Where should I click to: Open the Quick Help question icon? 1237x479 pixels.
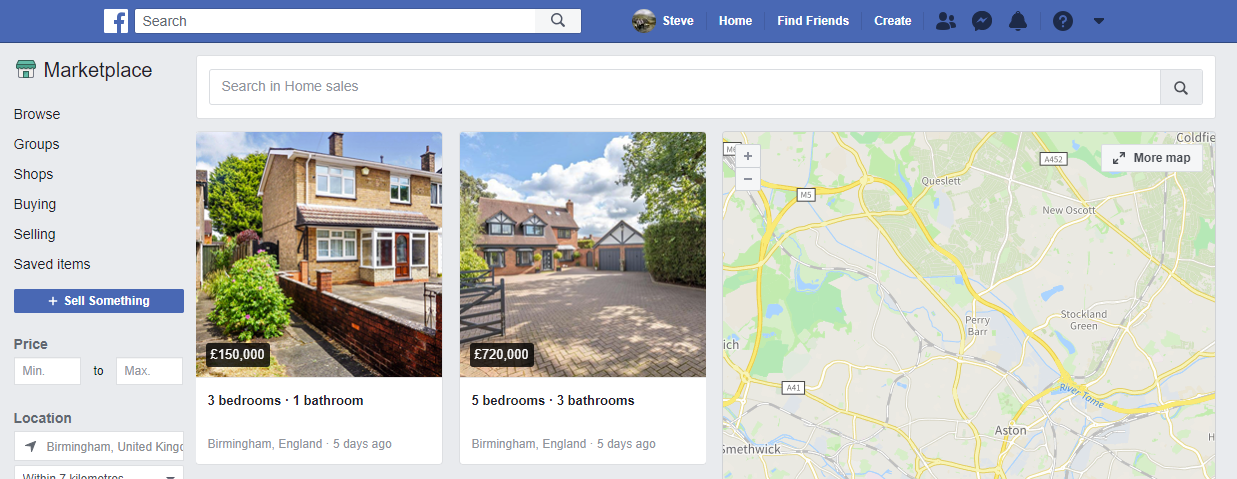click(1063, 21)
